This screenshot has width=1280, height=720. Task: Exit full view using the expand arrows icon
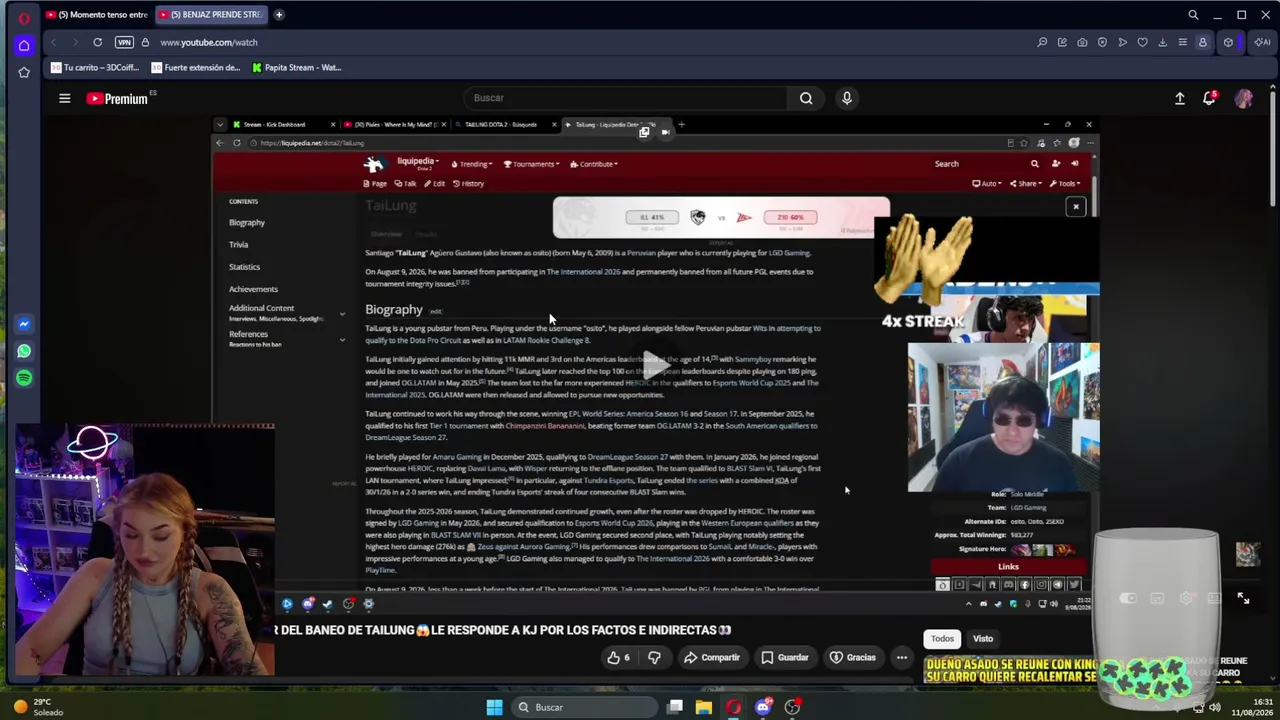click(x=1243, y=598)
